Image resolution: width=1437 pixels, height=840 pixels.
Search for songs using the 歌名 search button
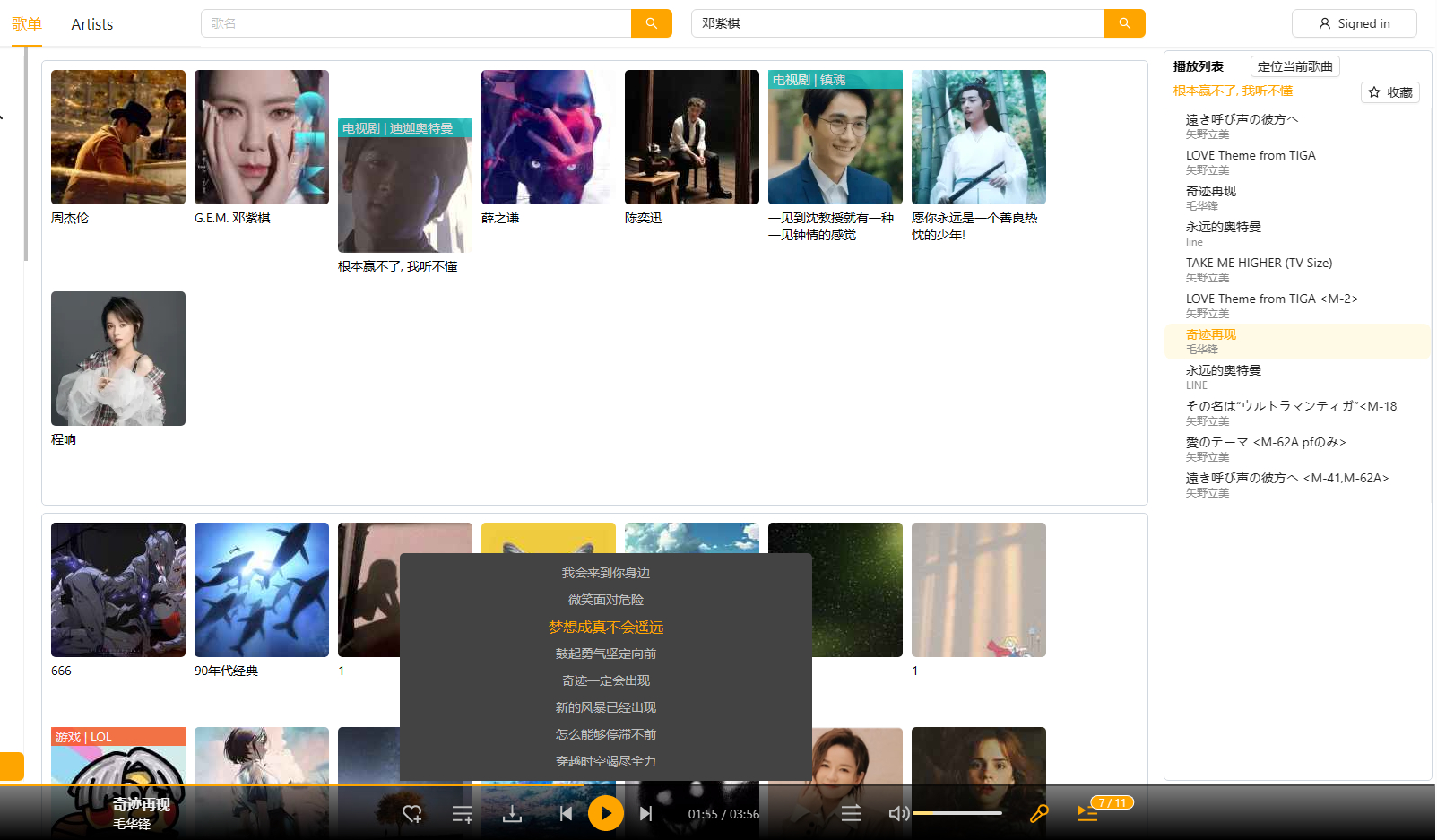pyautogui.click(x=652, y=23)
